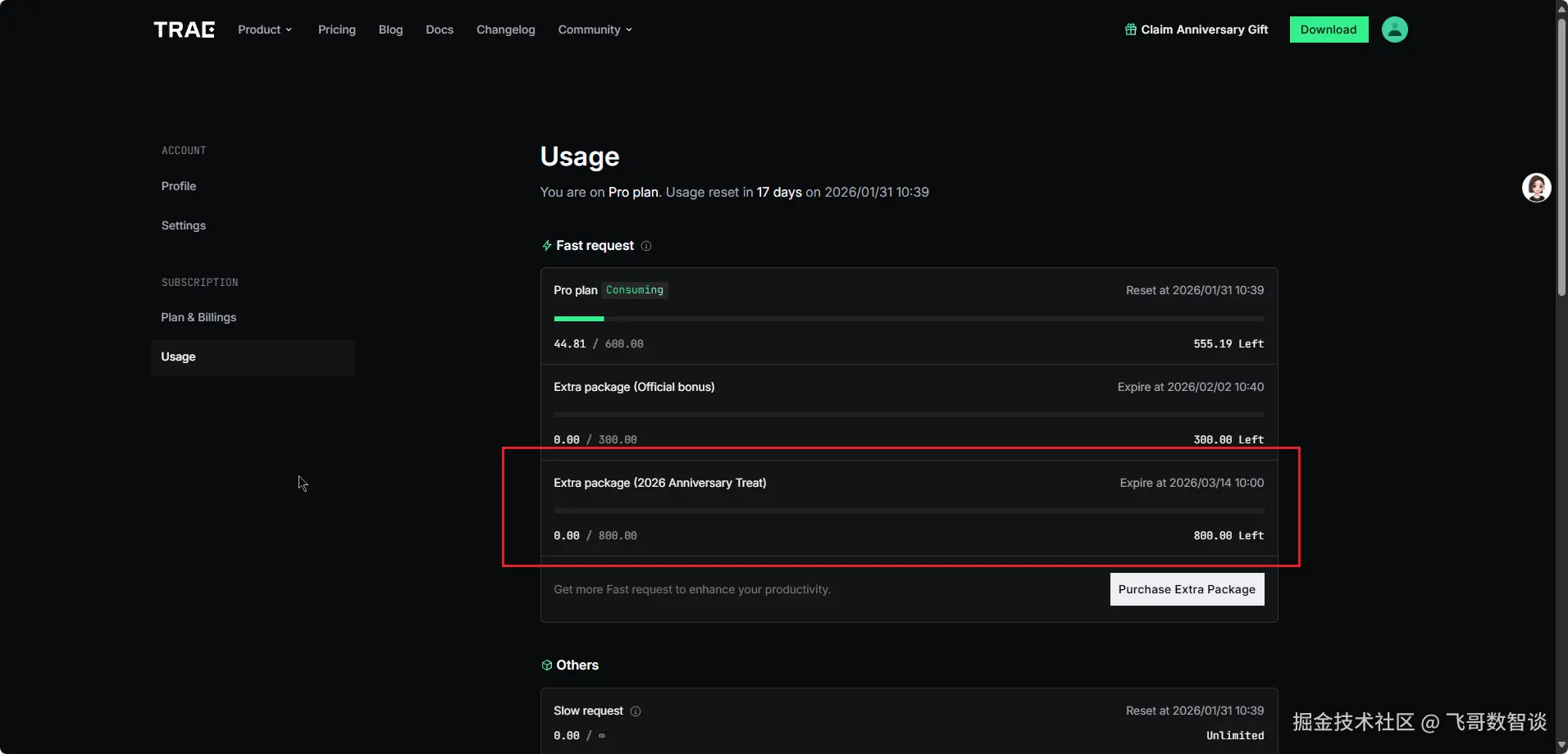
Task: Click the gift icon beside Claim Anniversary Gift
Action: pos(1131,30)
